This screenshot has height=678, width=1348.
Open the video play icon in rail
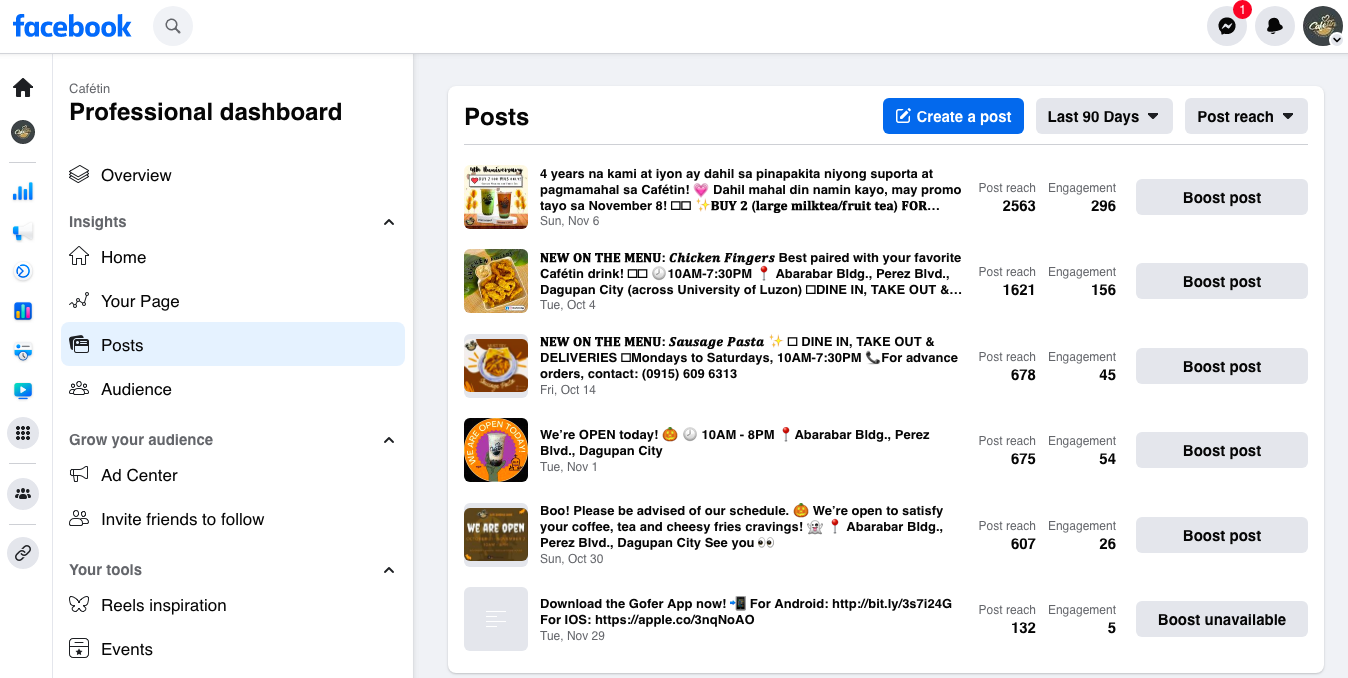[x=23, y=391]
